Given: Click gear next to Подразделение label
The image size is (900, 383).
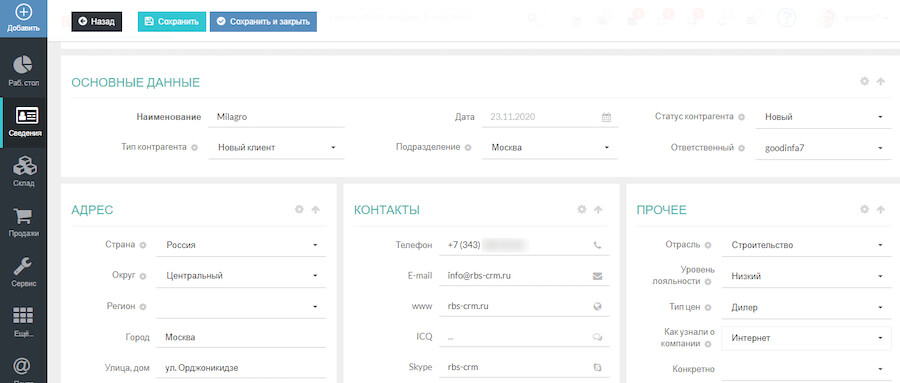Looking at the screenshot, I should point(468,148).
